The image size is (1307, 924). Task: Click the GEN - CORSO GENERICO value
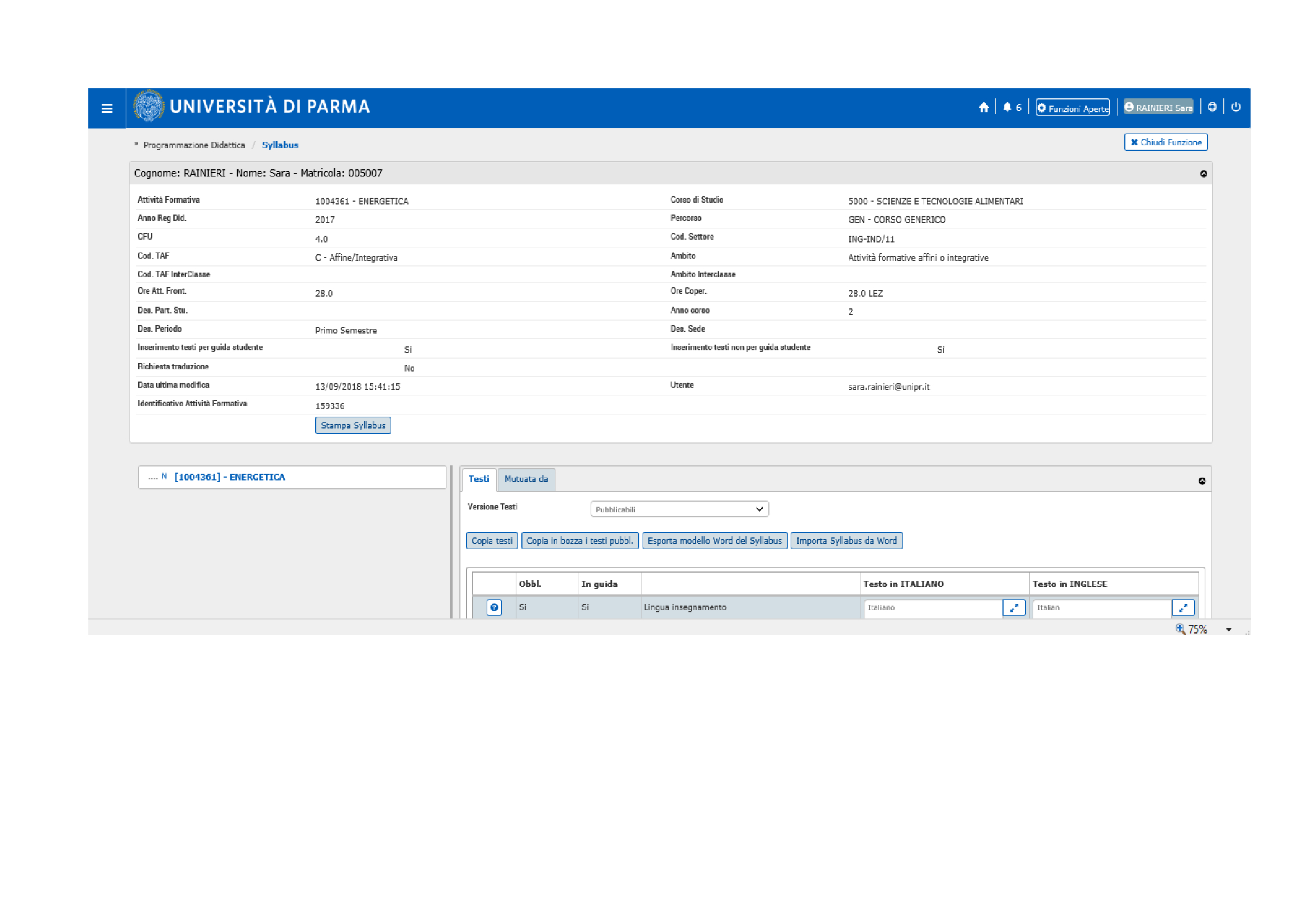click(x=896, y=220)
